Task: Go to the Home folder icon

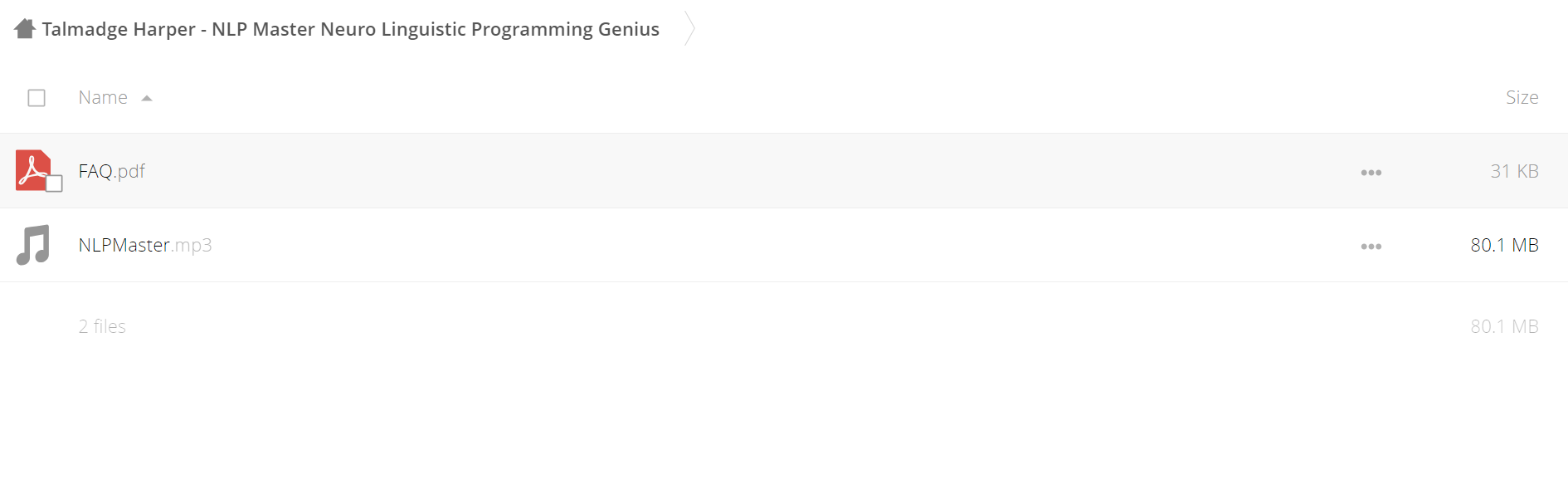Action: click(25, 29)
